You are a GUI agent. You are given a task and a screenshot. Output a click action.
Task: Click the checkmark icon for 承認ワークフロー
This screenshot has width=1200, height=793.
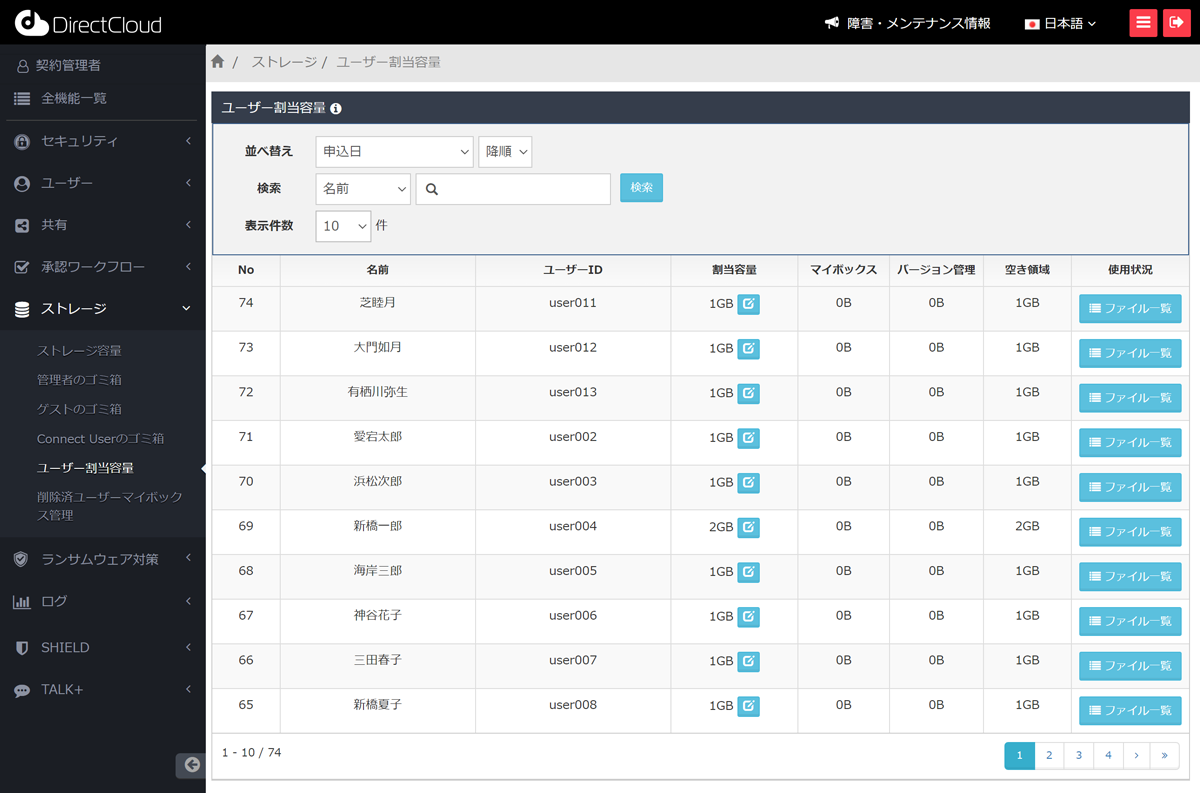pos(22,268)
